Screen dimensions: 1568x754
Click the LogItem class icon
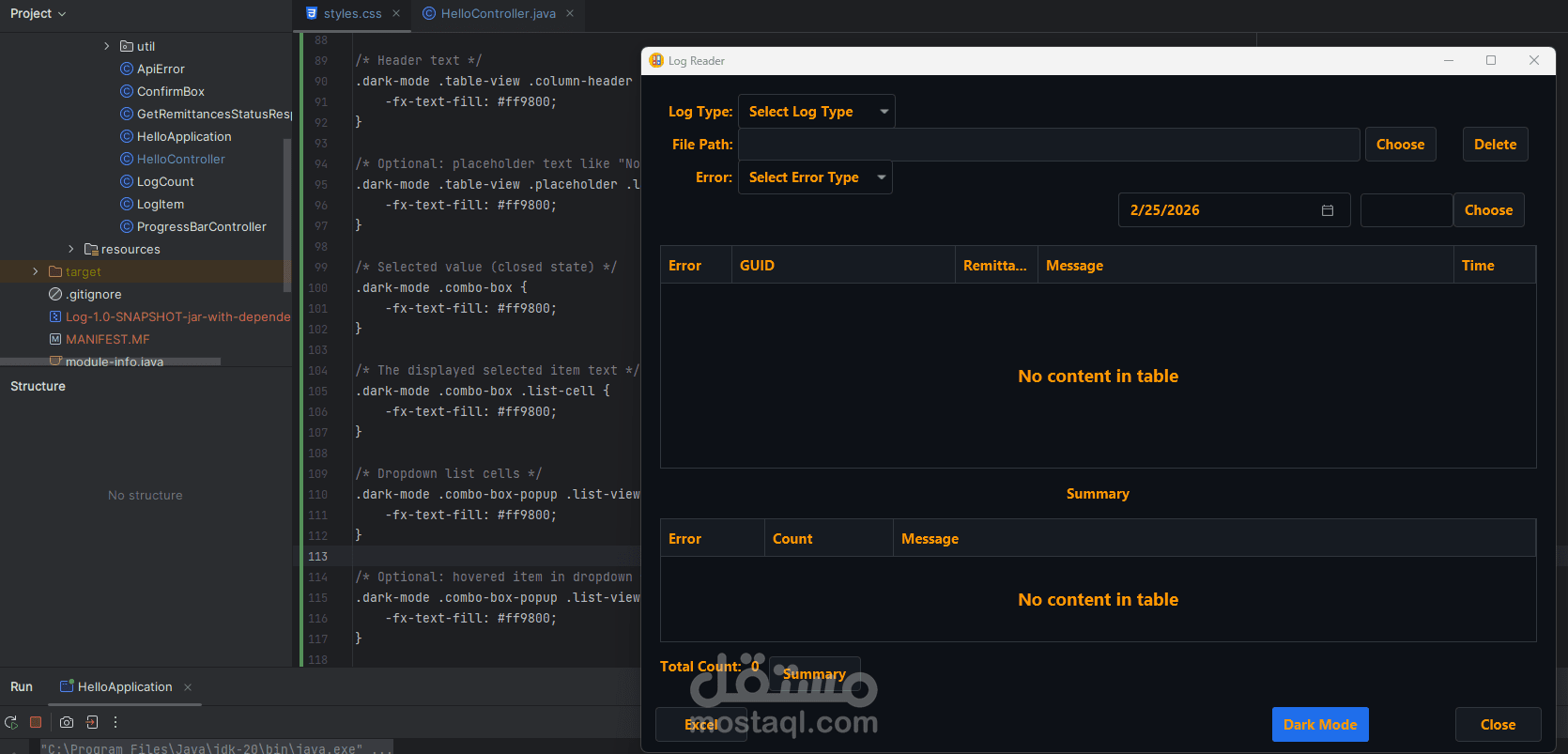pyautogui.click(x=127, y=204)
